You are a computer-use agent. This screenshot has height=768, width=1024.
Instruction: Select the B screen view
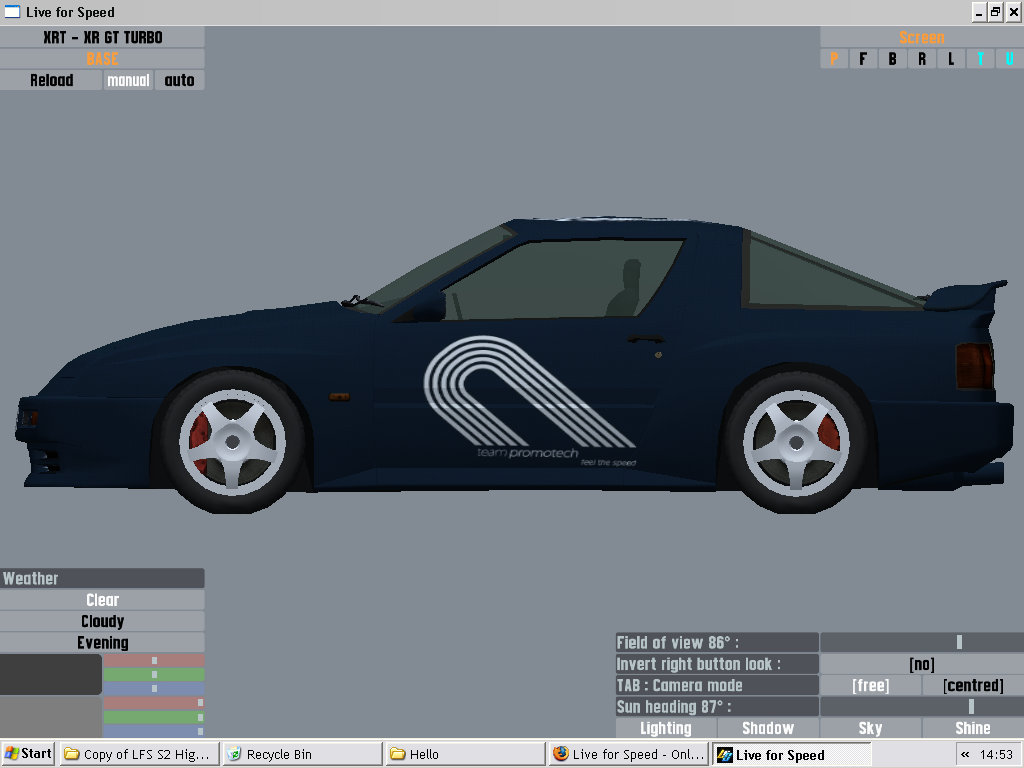tap(892, 59)
